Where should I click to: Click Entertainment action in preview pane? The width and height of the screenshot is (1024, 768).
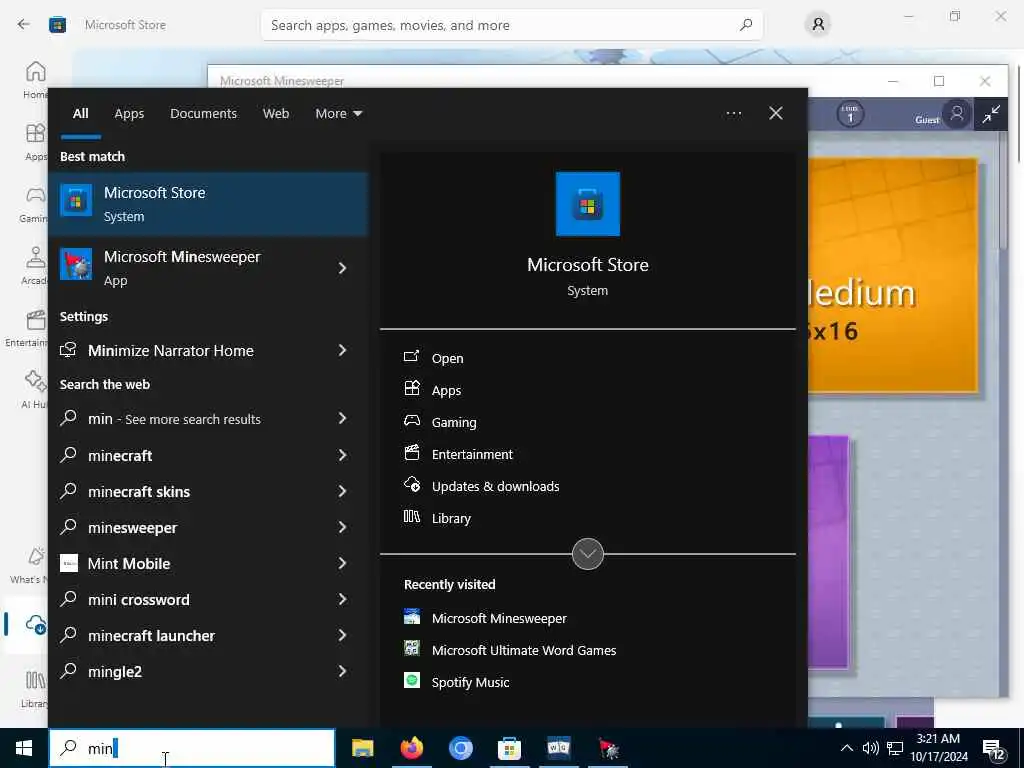pos(458,454)
